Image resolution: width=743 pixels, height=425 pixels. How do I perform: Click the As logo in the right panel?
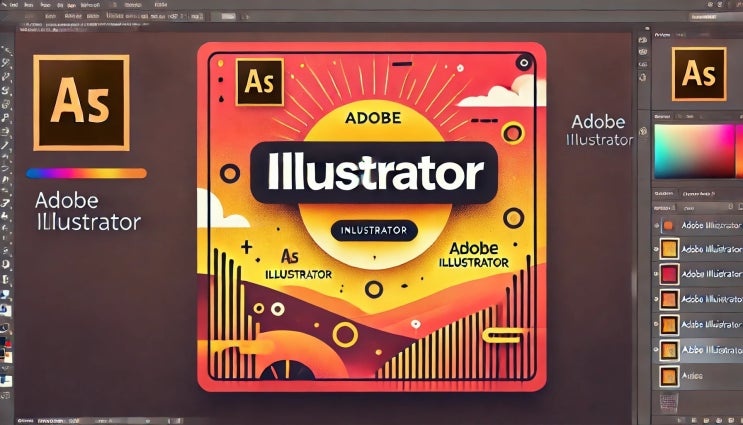point(699,74)
